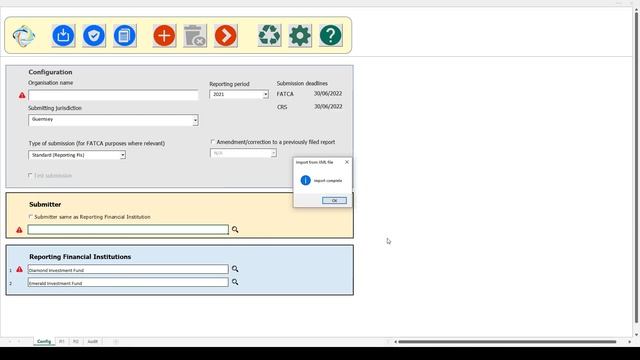
Task: Open settings with the green gear icon
Action: coord(300,36)
